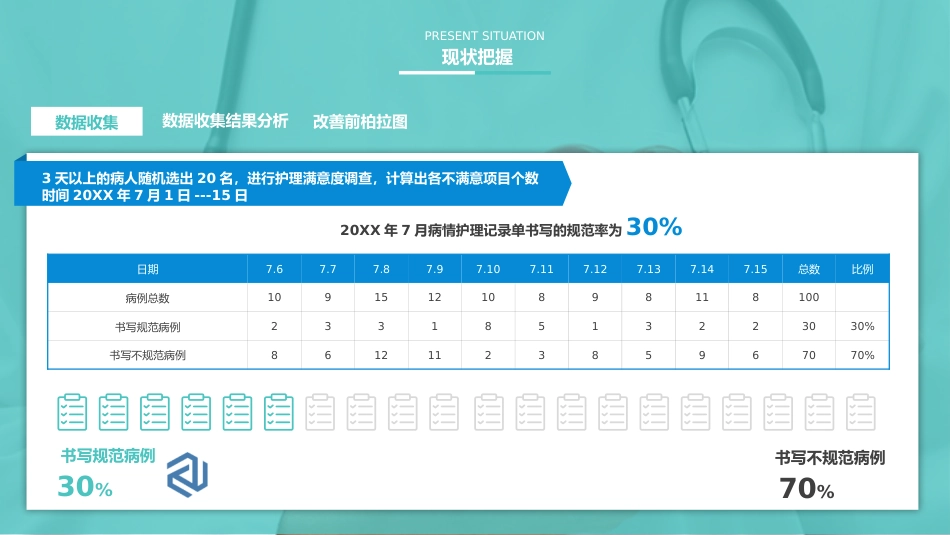Click the 现状把握 slide title
This screenshot has width=950, height=535.
(x=477, y=57)
